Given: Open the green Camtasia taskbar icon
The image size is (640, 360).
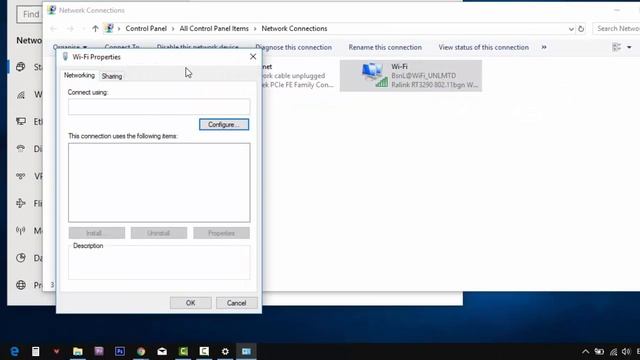Looking at the screenshot, I should [x=183, y=351].
